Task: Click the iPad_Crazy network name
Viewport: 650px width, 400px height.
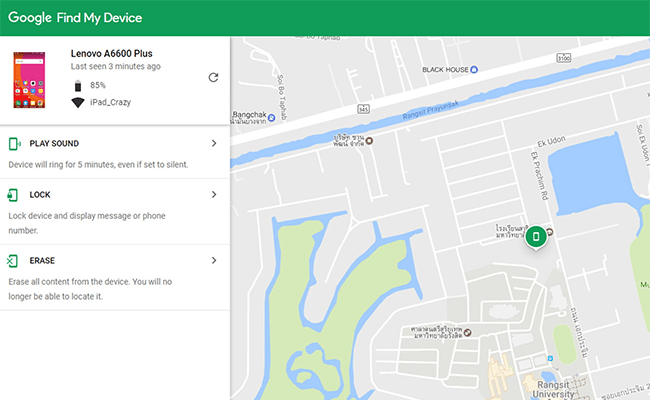Action: [111, 102]
